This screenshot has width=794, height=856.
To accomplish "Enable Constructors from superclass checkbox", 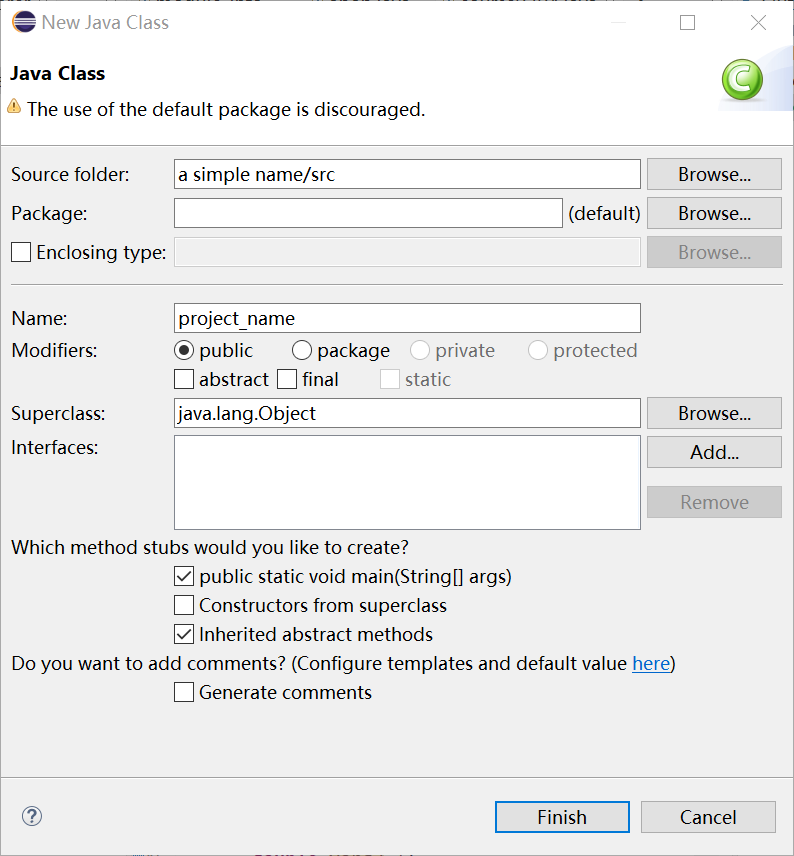I will 184,605.
